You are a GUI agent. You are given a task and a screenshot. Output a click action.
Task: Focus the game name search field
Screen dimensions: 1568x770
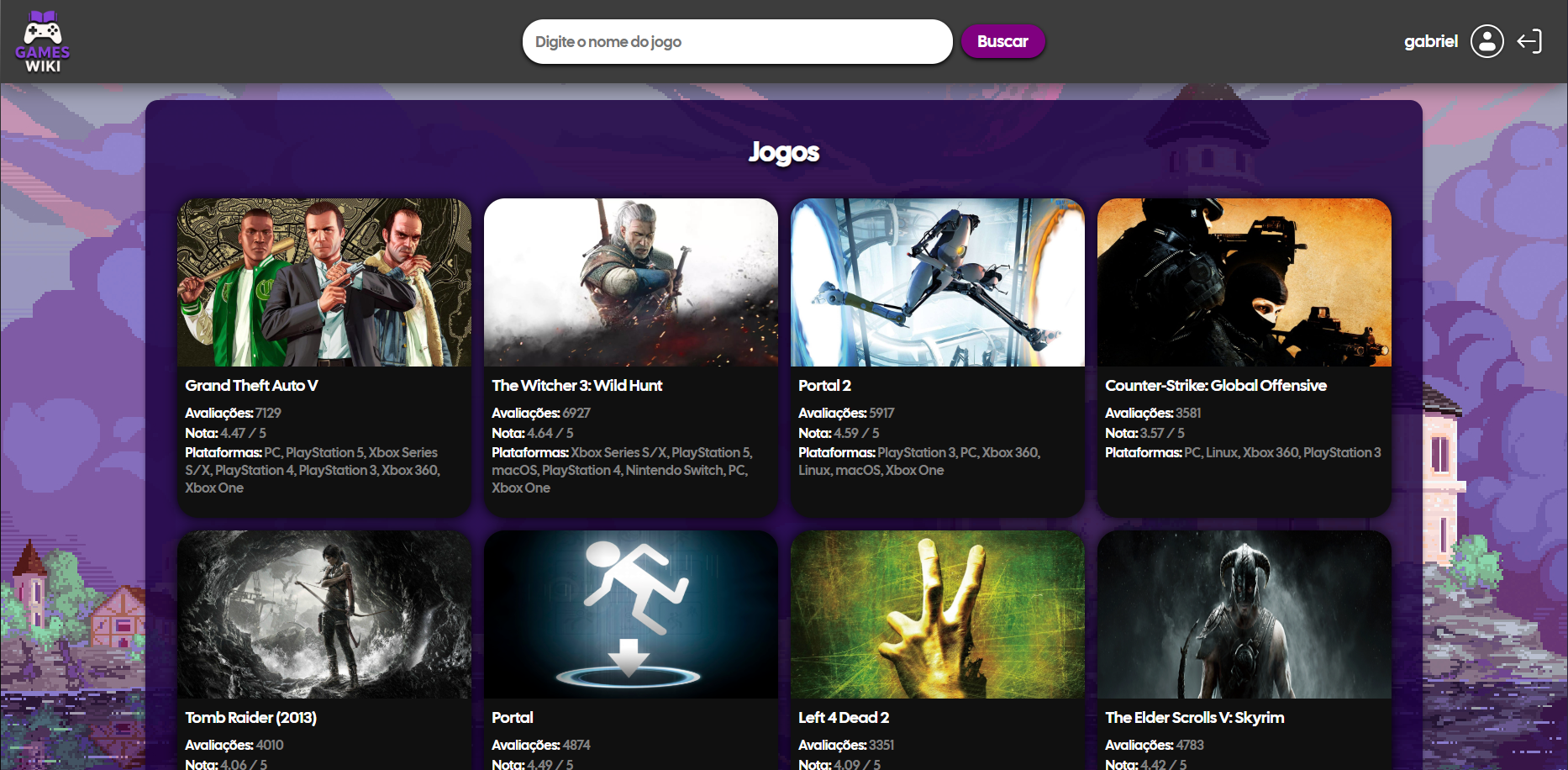point(737,41)
